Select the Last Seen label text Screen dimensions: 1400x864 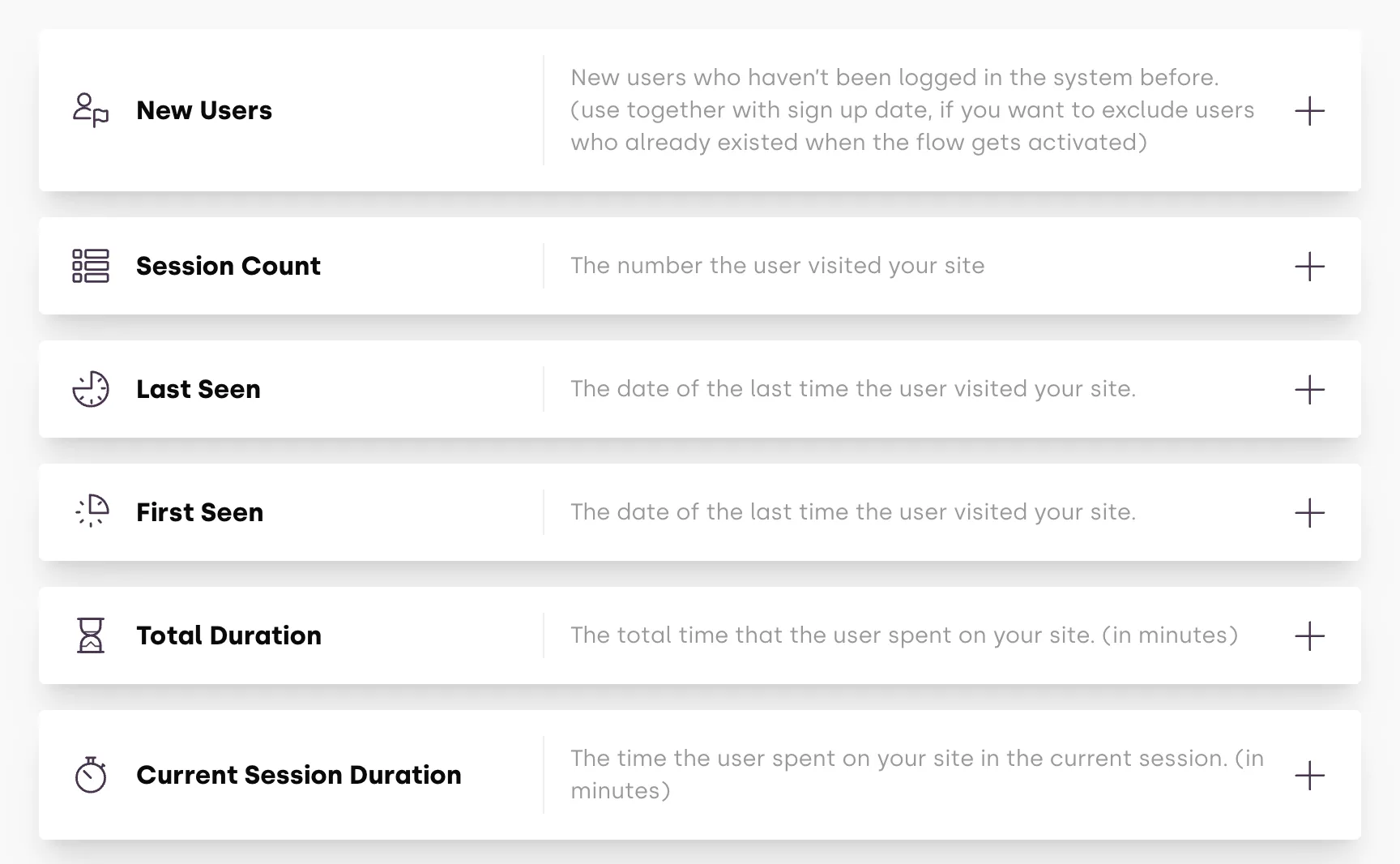tap(198, 389)
